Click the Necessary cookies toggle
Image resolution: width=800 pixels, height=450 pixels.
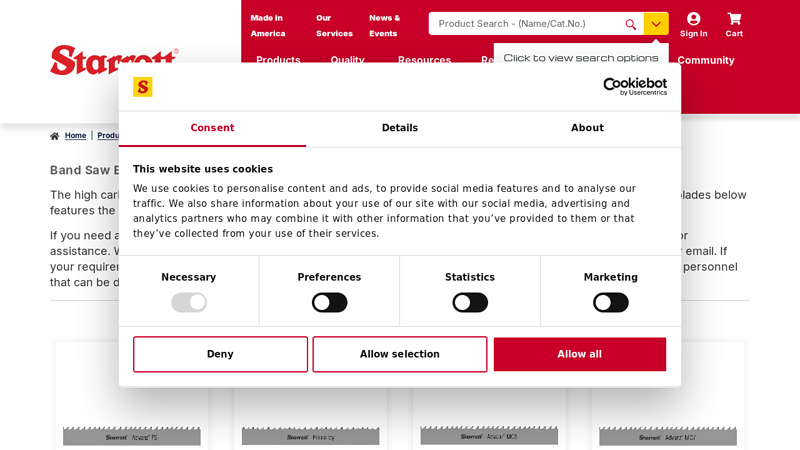(189, 302)
